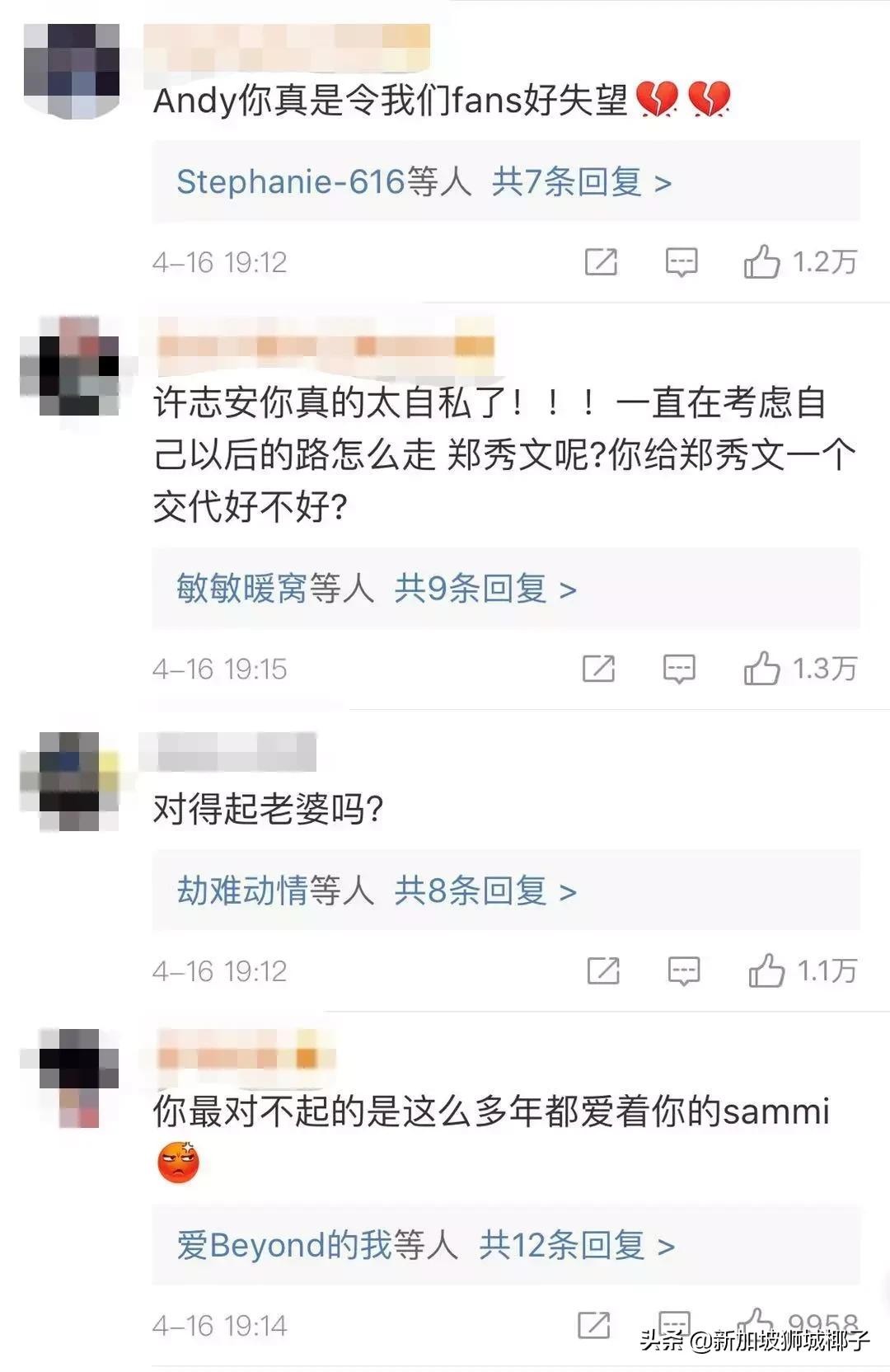Like the comment with 1.3万 likes

click(x=761, y=668)
